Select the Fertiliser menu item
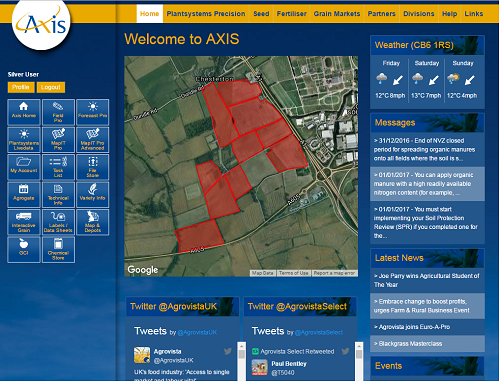Viewport: 500px width, 382px height. tap(291, 14)
